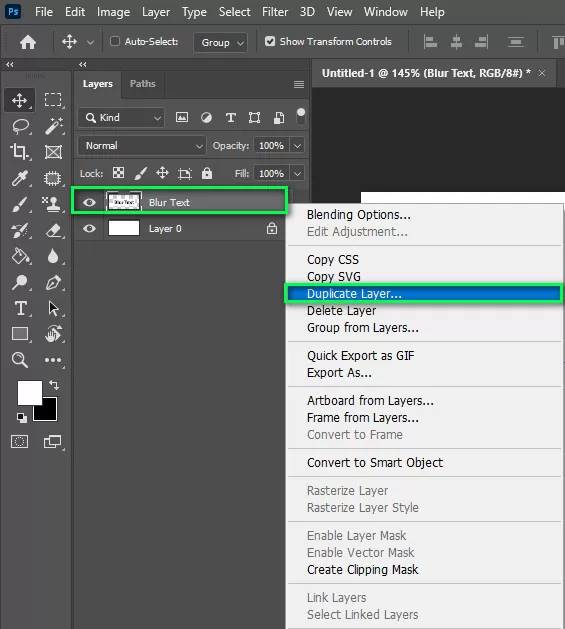This screenshot has width=565, height=629.
Task: Toggle filter for type layers
Action: point(231,118)
